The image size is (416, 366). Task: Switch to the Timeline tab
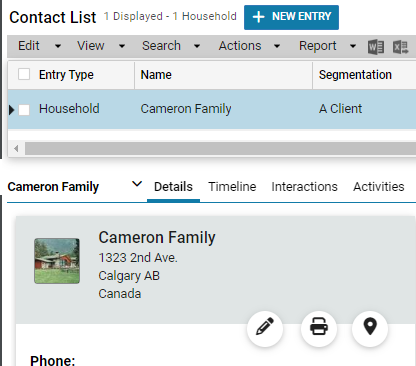click(232, 187)
